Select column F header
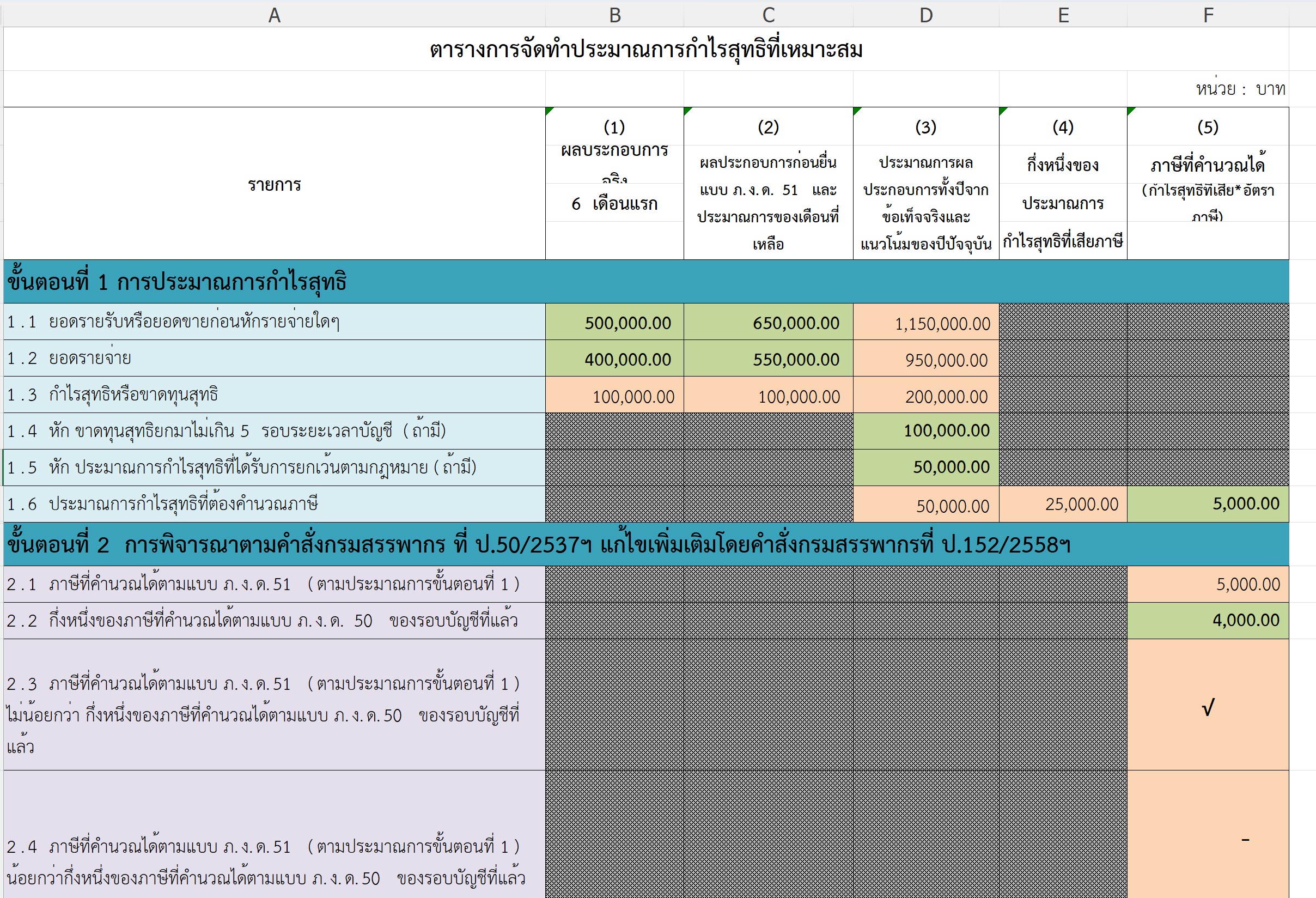Image resolution: width=1316 pixels, height=898 pixels. click(x=1208, y=15)
